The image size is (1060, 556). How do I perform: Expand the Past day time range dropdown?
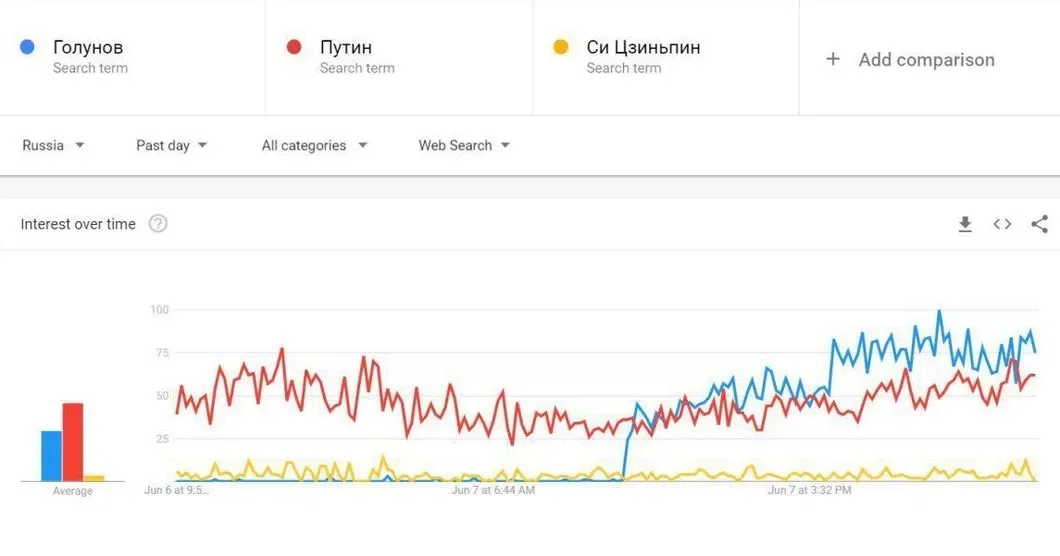pos(172,145)
